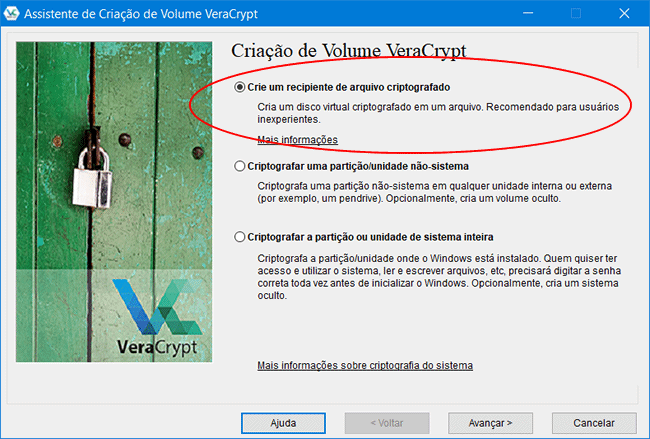The width and height of the screenshot is (650, 439).
Task: Cancel the wizard with Cancelar
Action: tap(594, 423)
